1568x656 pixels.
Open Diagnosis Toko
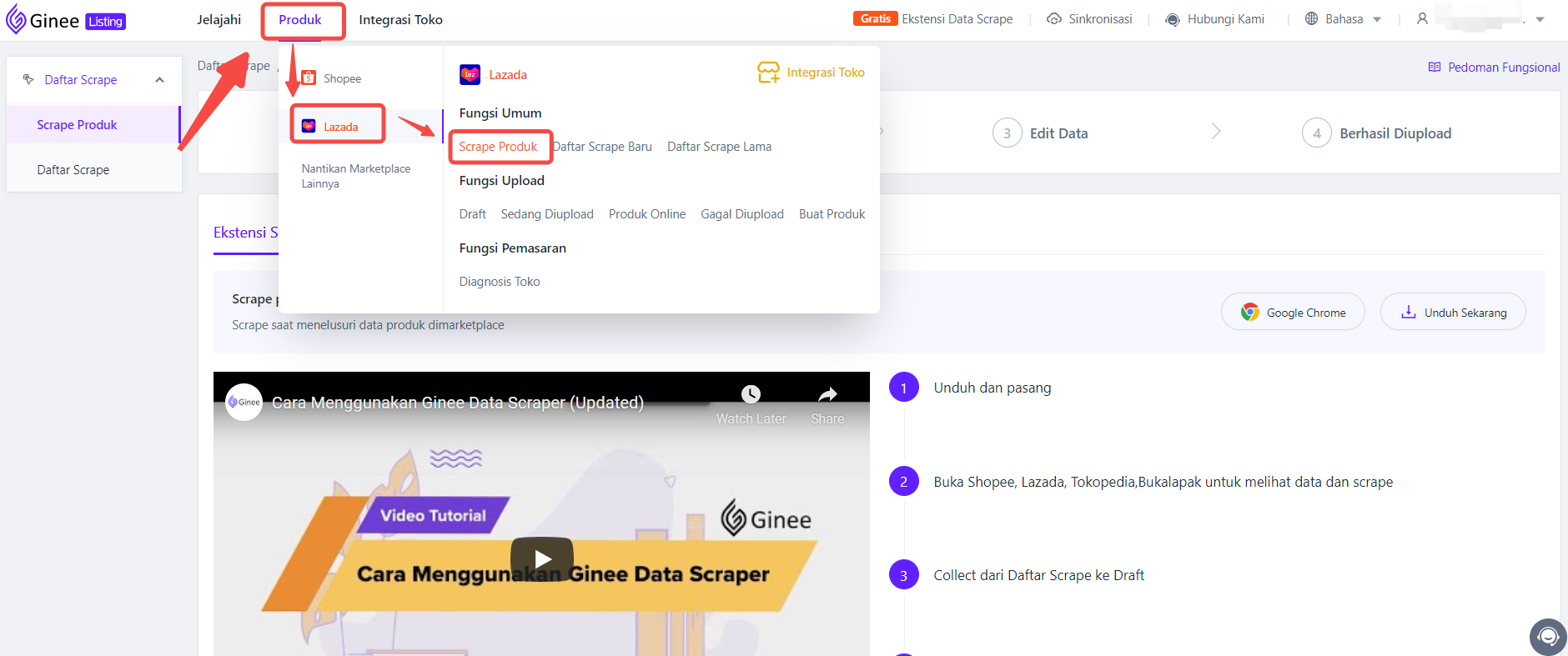(x=500, y=282)
